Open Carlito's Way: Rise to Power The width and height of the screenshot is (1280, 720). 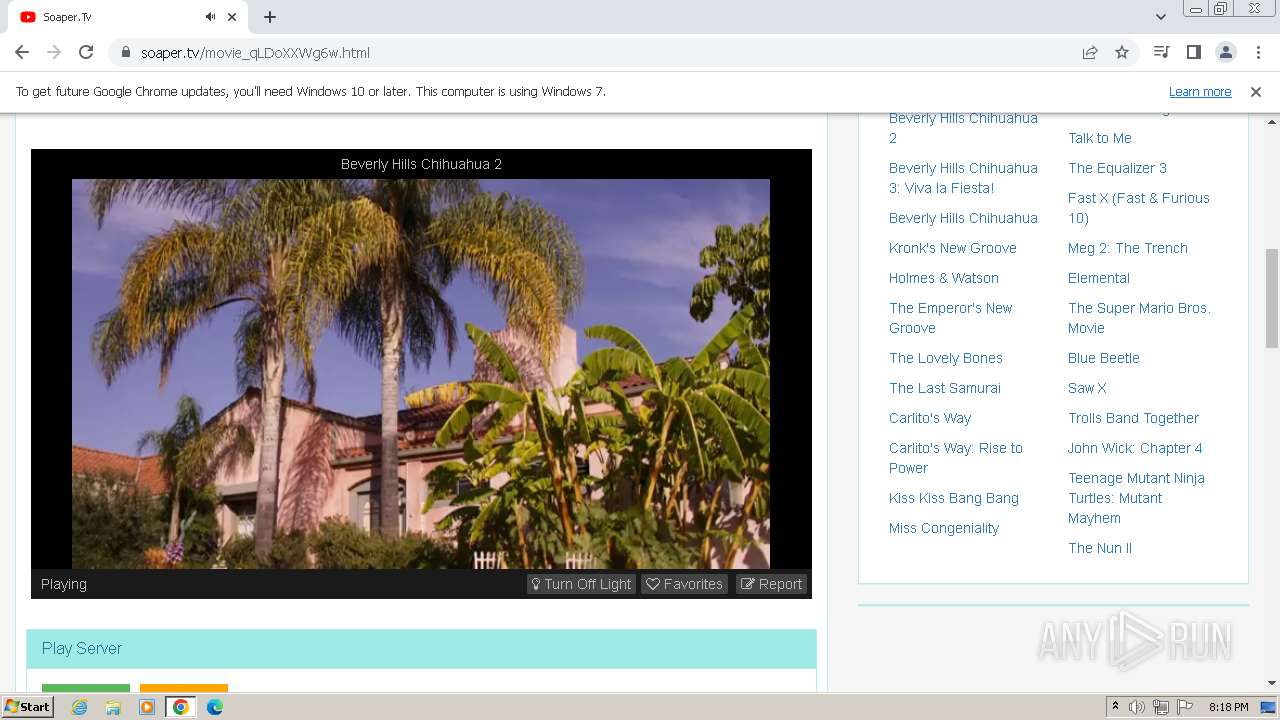click(955, 458)
